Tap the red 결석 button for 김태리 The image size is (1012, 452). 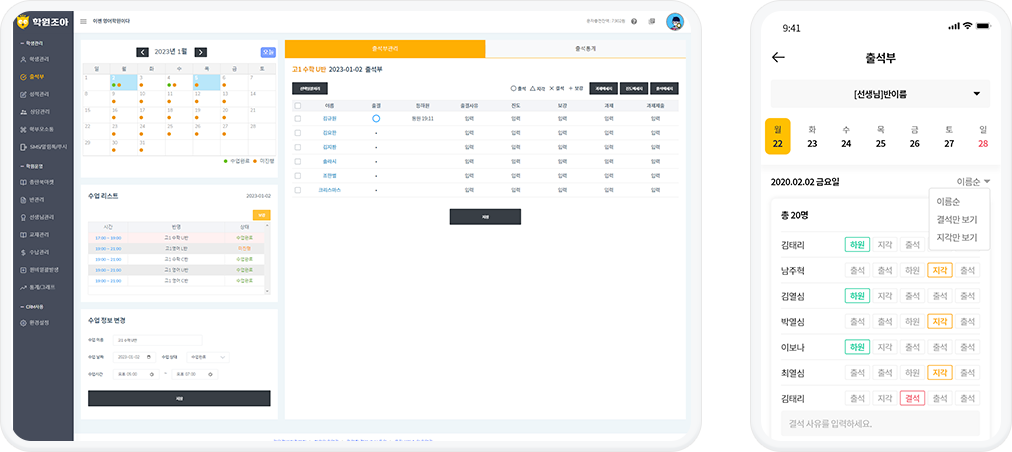coord(912,398)
